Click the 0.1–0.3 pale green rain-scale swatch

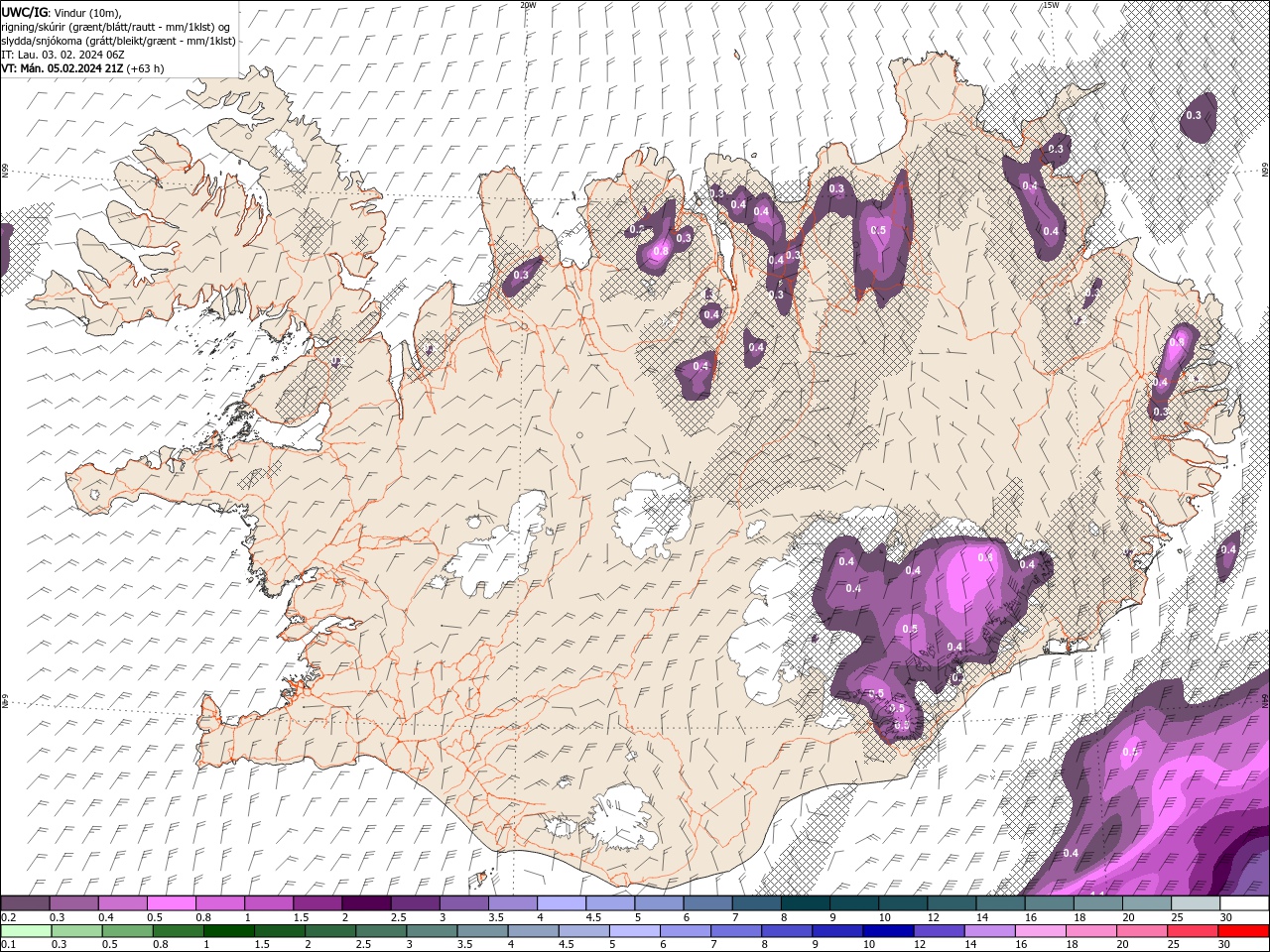pyautogui.click(x=26, y=931)
